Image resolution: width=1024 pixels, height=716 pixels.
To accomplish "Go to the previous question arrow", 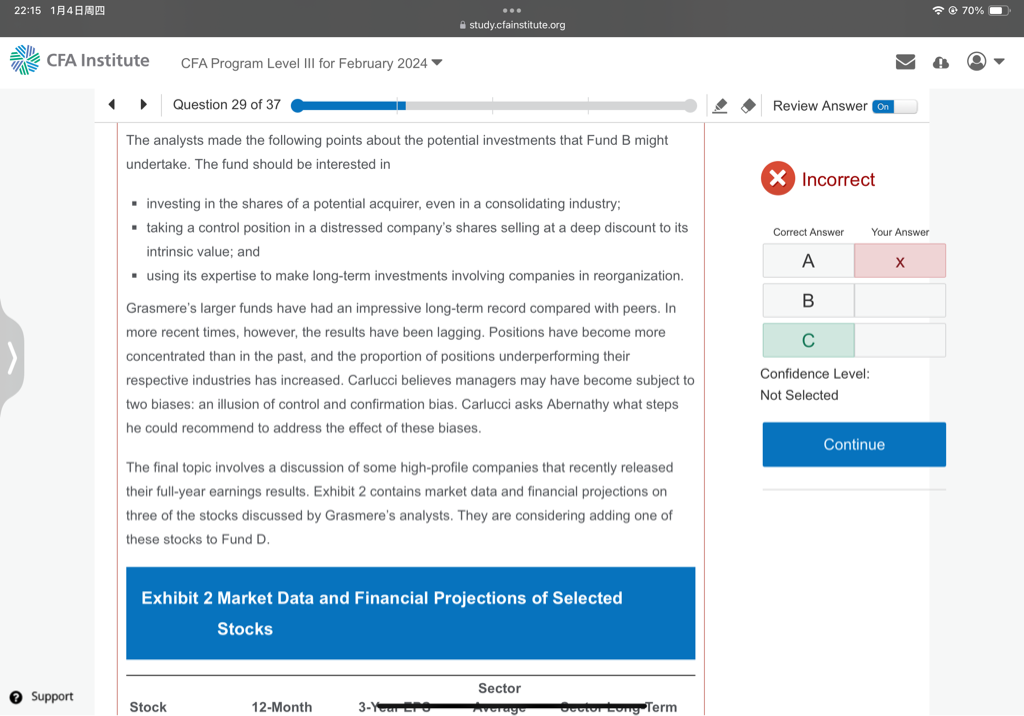I will click(x=112, y=105).
